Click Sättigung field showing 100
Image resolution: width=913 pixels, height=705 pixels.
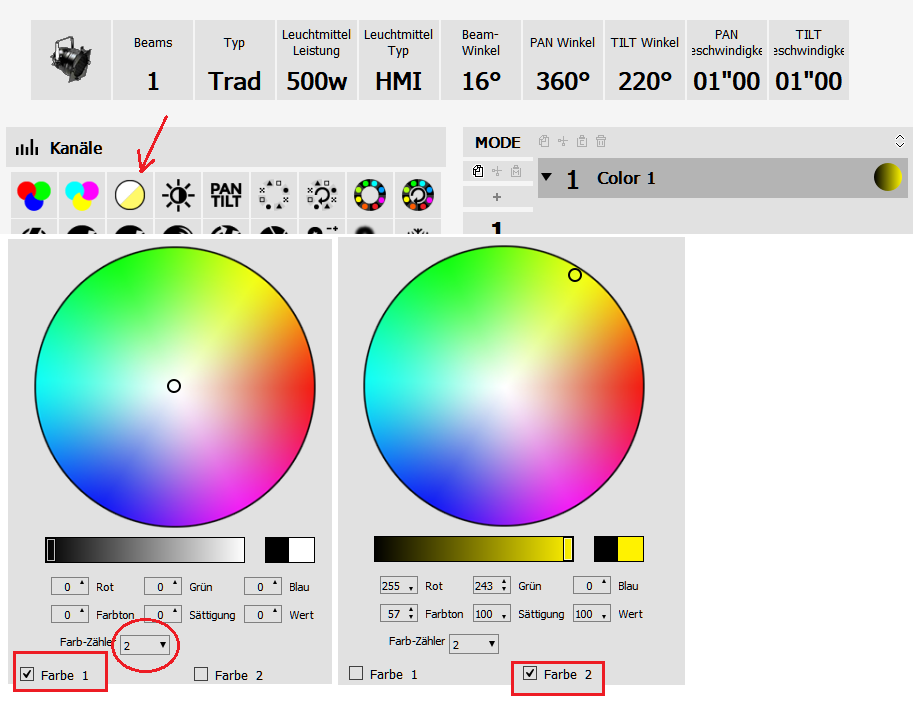tap(492, 614)
